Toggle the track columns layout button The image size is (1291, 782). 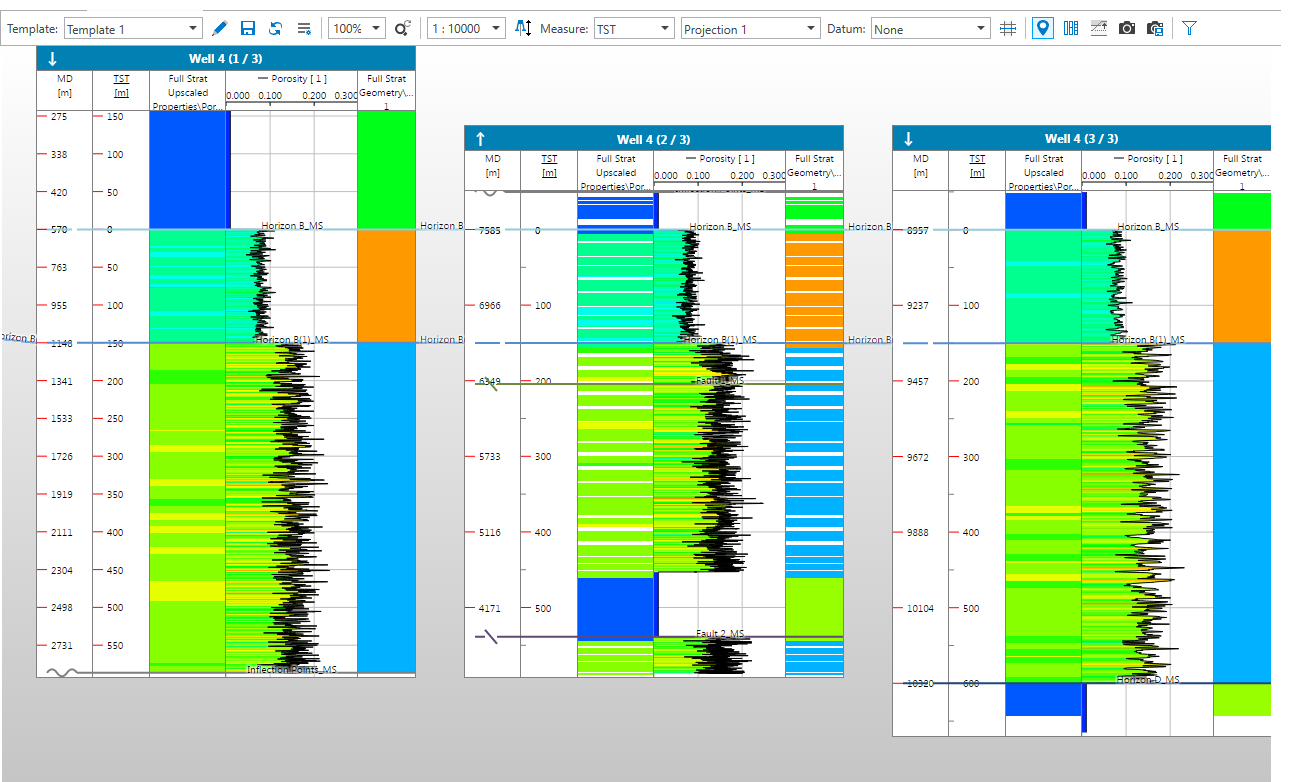click(x=1071, y=29)
